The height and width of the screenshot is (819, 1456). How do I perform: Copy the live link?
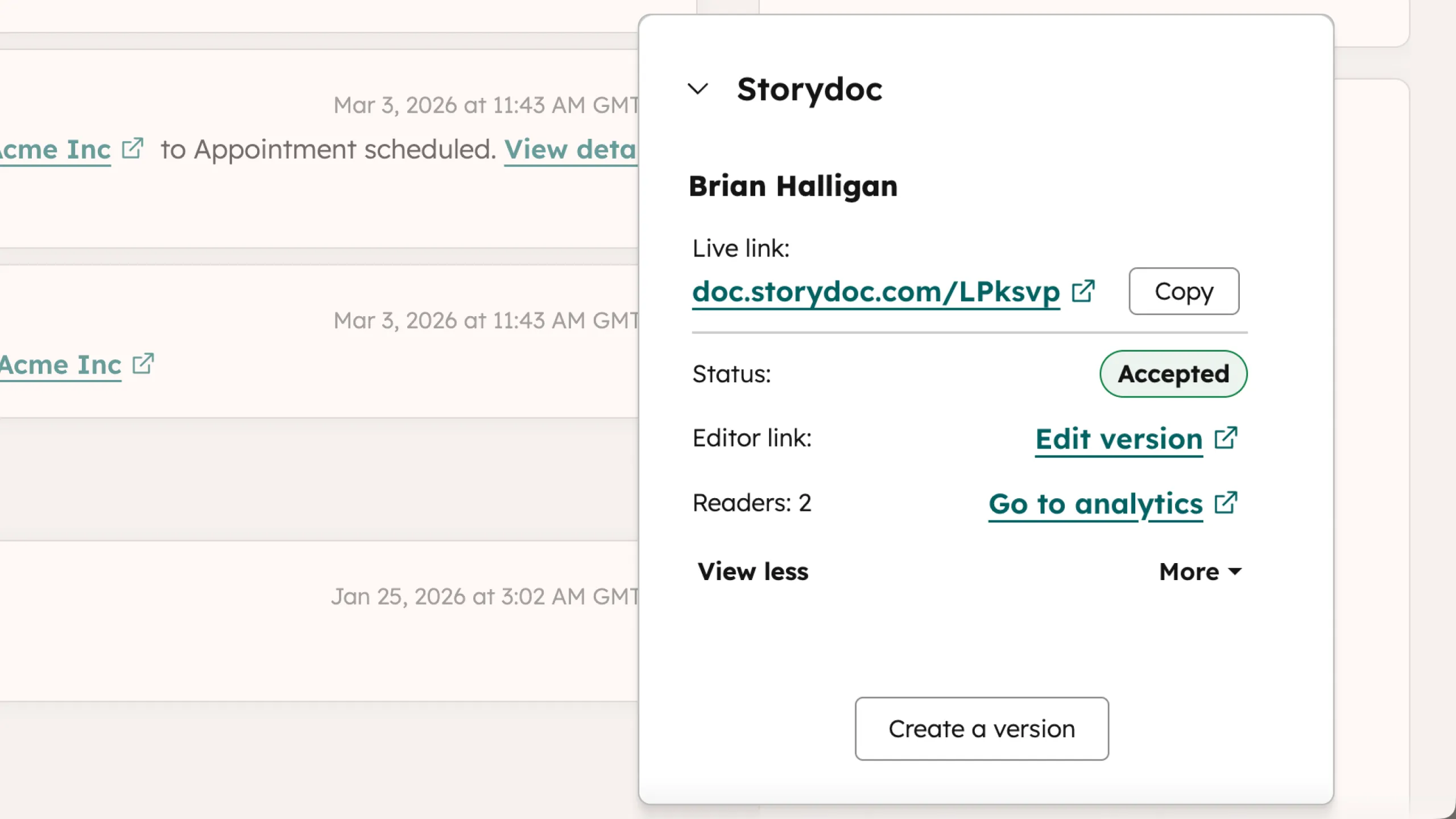click(x=1184, y=291)
